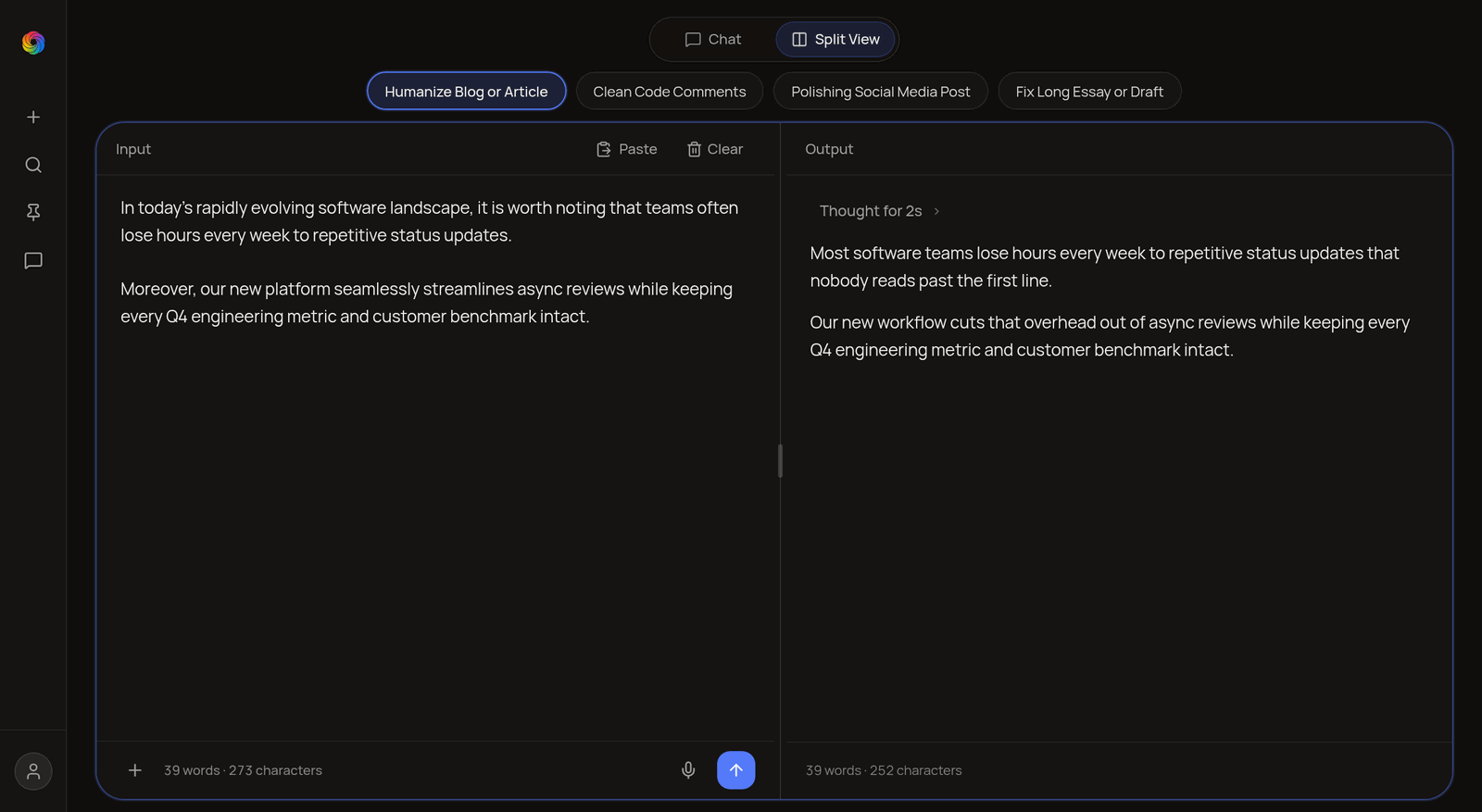
Task: Click "39 words · 252 characters" output count
Action: tap(884, 770)
